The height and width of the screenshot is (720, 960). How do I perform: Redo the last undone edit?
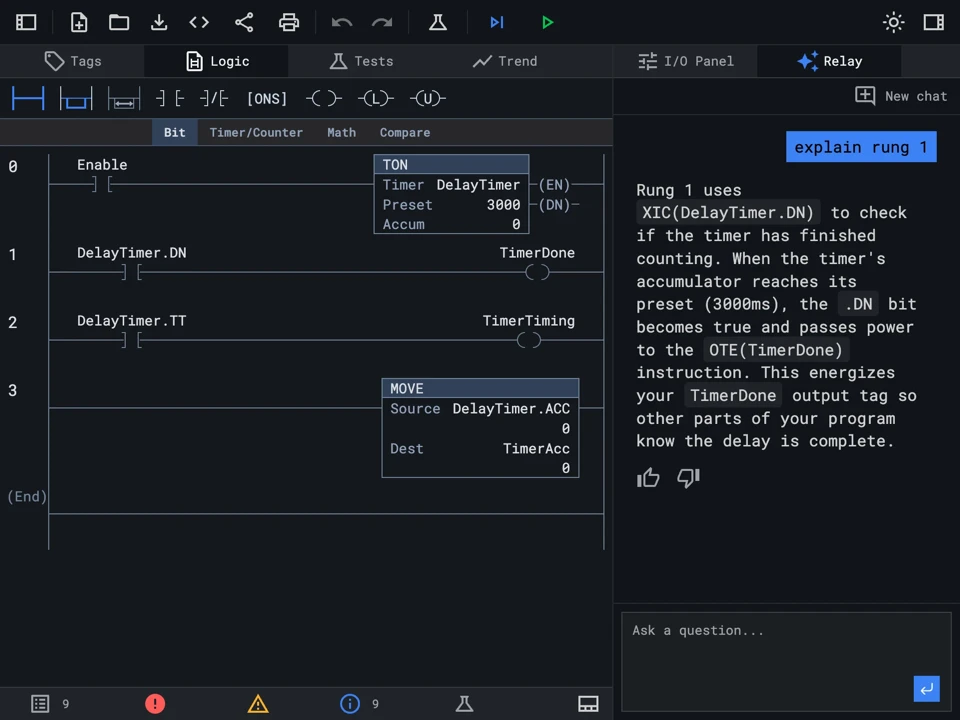click(382, 23)
